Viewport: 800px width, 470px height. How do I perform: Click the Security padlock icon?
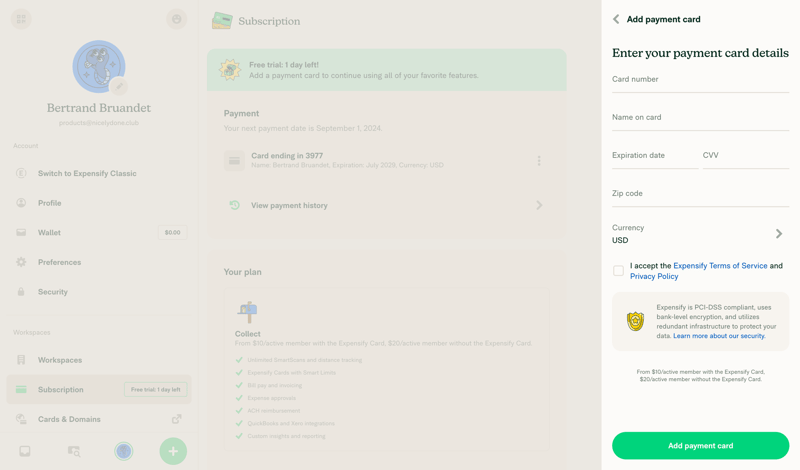tap(21, 291)
